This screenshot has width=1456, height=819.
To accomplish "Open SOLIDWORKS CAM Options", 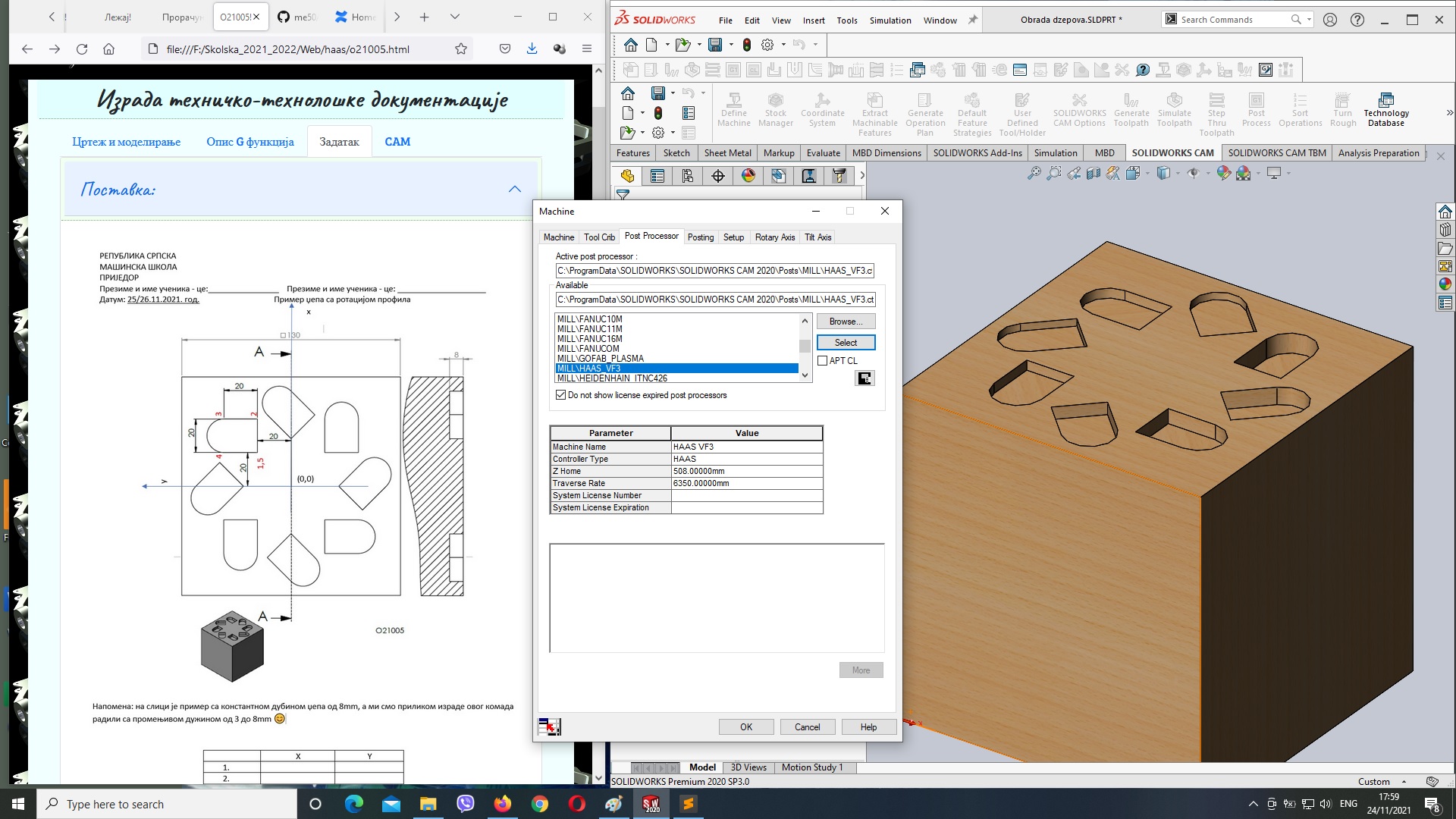I will click(x=1079, y=110).
